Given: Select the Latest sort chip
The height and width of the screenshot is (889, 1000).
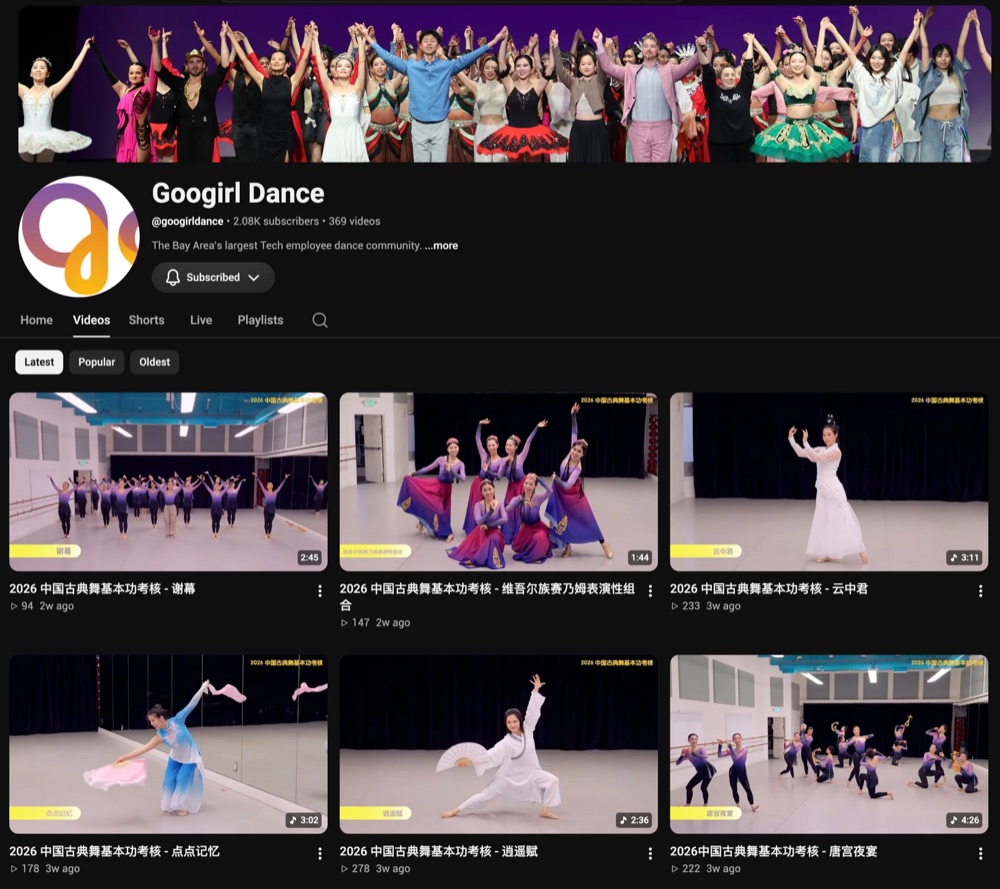Looking at the screenshot, I should (x=39, y=362).
